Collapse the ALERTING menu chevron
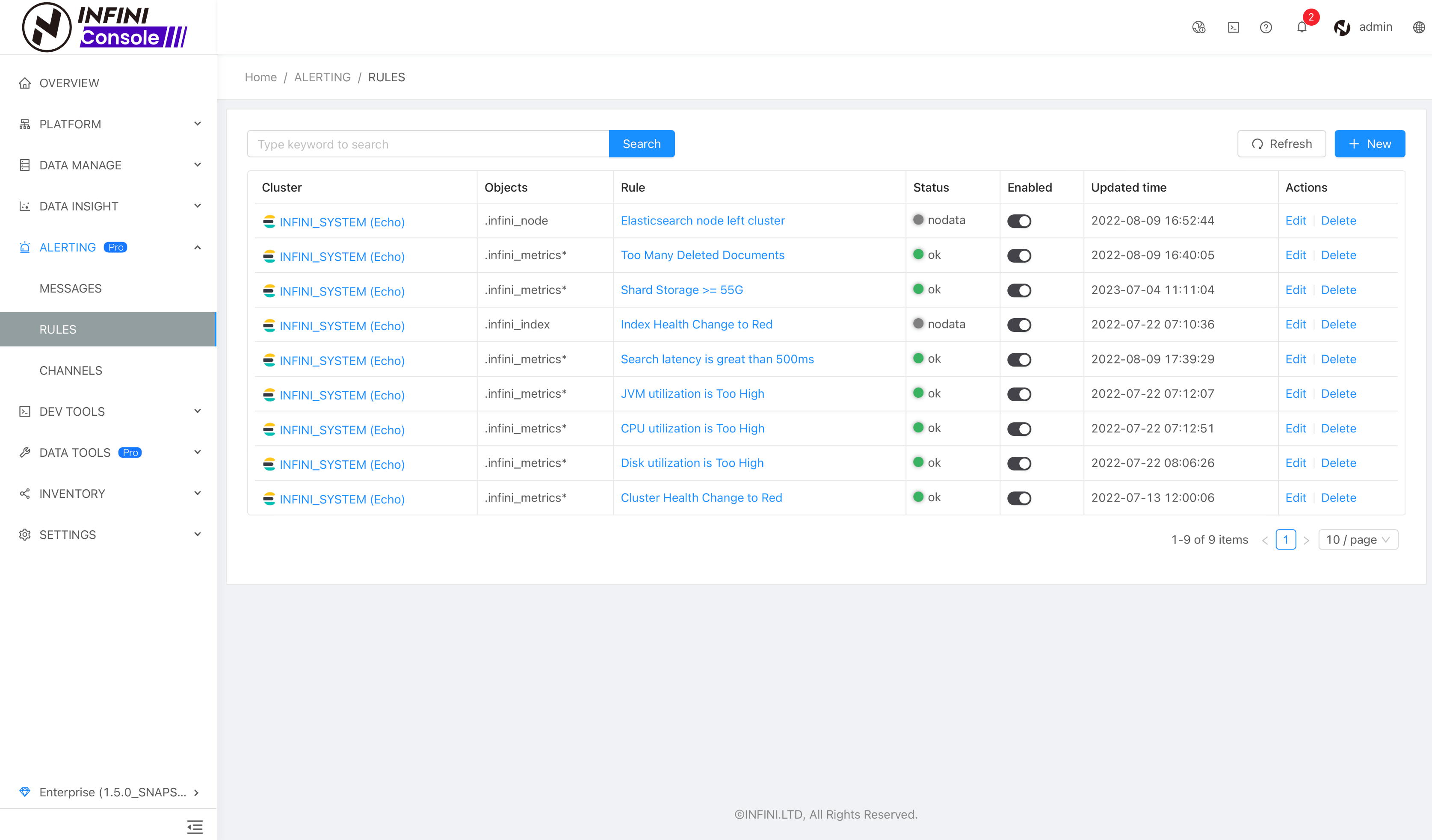 pos(197,247)
